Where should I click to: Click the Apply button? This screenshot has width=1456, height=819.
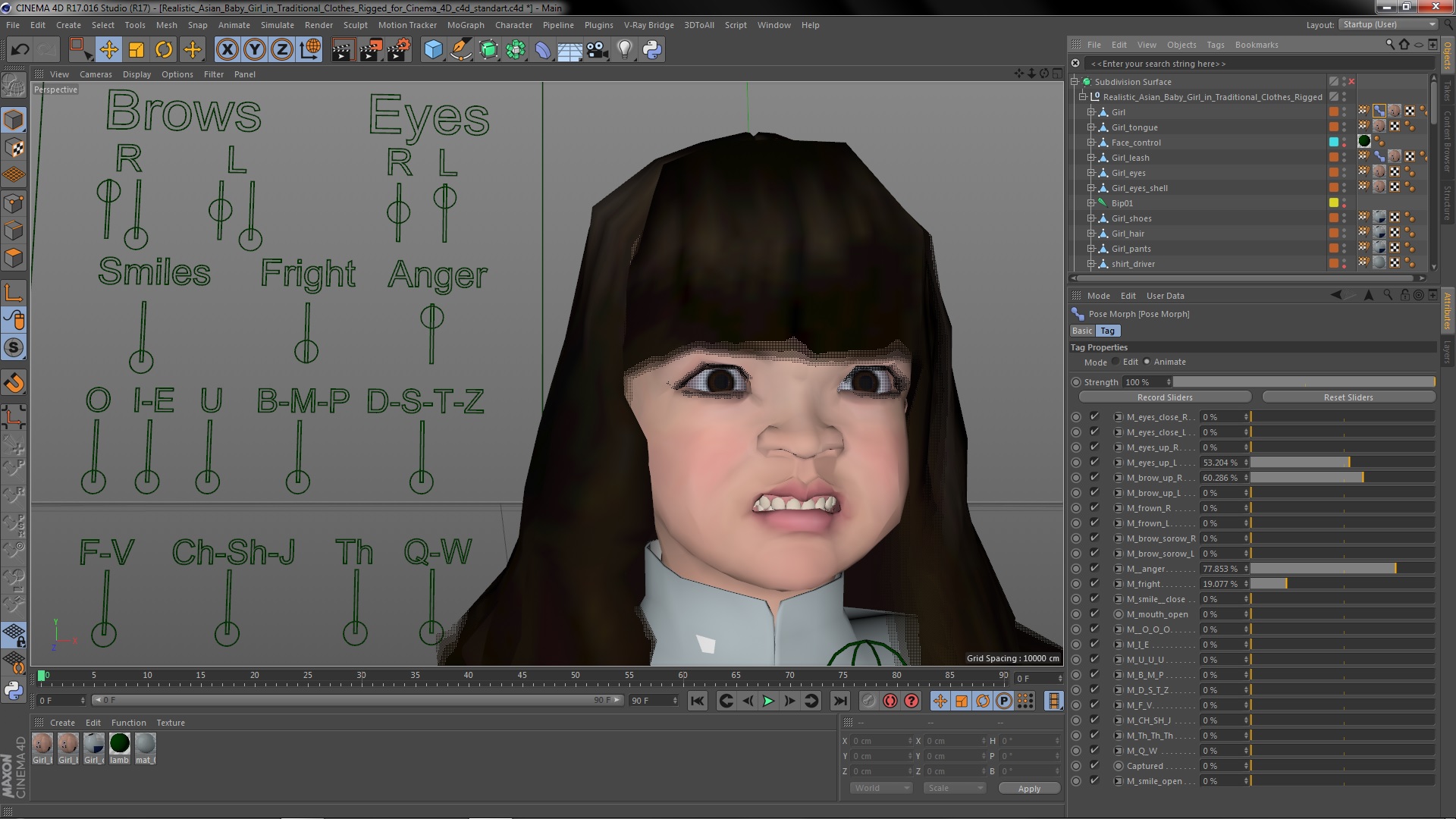coord(1029,789)
